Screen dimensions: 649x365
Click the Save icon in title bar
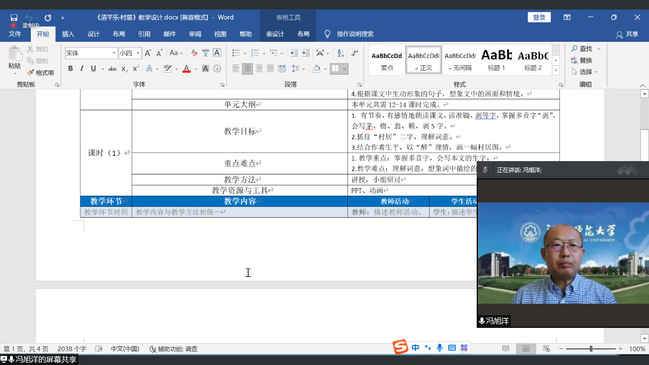pyautogui.click(x=14, y=17)
